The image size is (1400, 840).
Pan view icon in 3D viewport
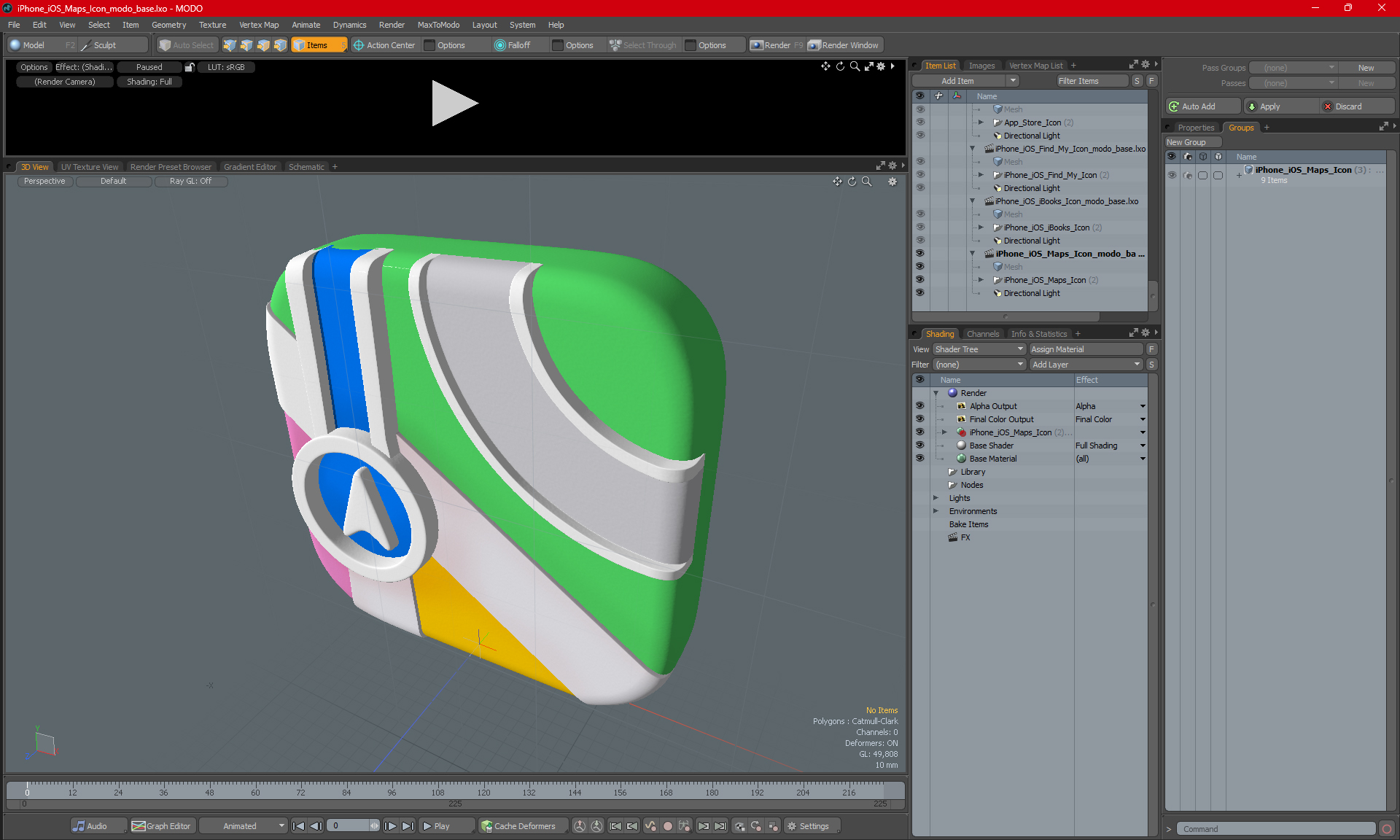[837, 182]
